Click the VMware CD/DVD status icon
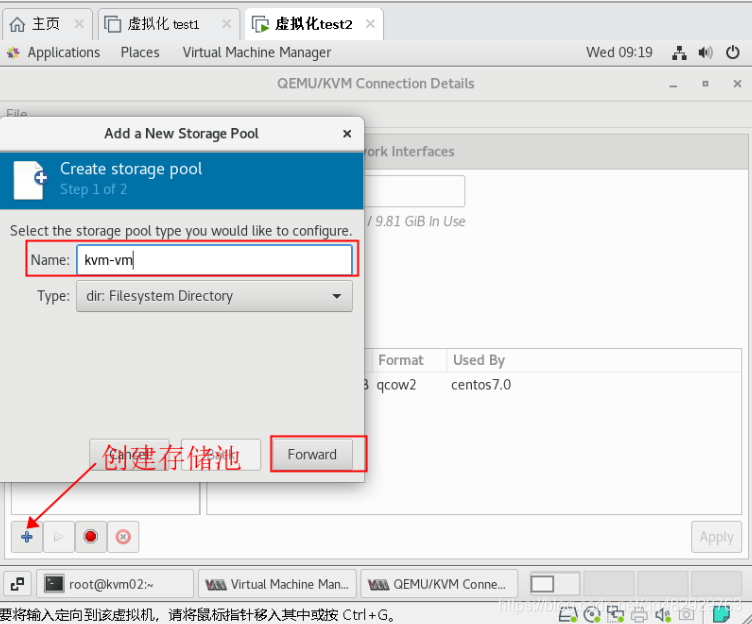 pyautogui.click(x=592, y=614)
